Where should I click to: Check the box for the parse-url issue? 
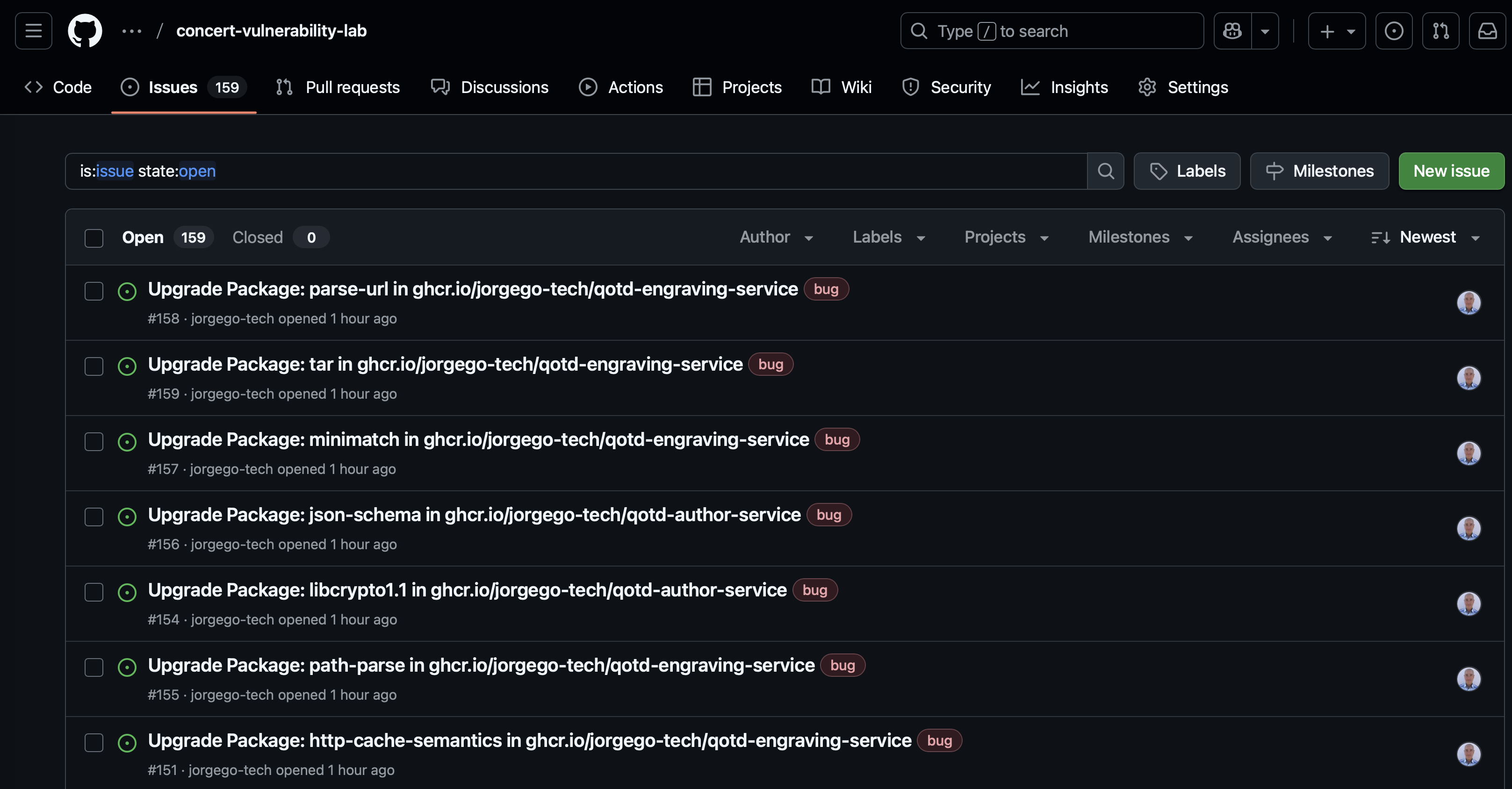pyautogui.click(x=94, y=291)
